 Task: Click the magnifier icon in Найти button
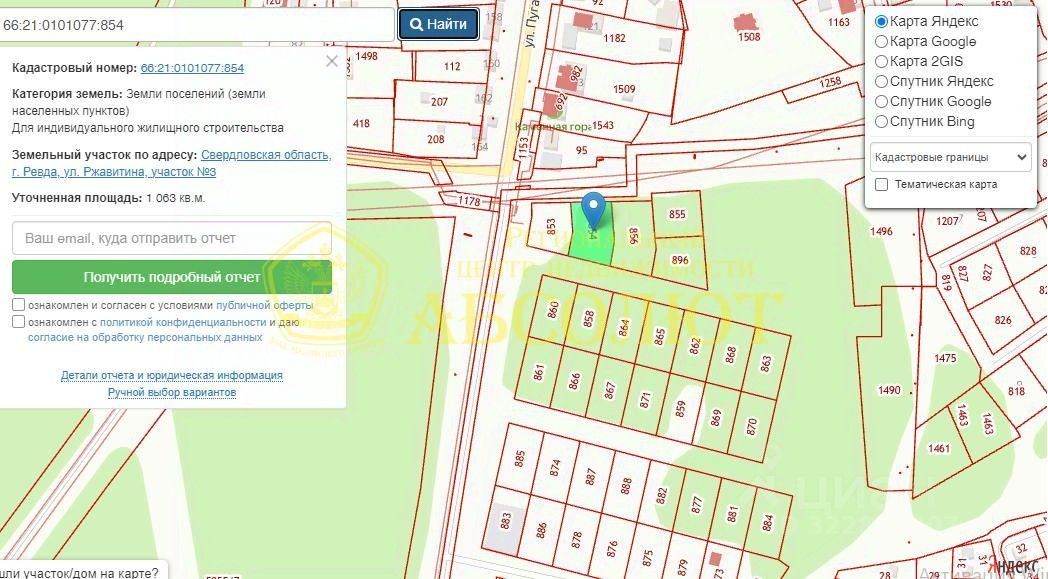point(416,25)
